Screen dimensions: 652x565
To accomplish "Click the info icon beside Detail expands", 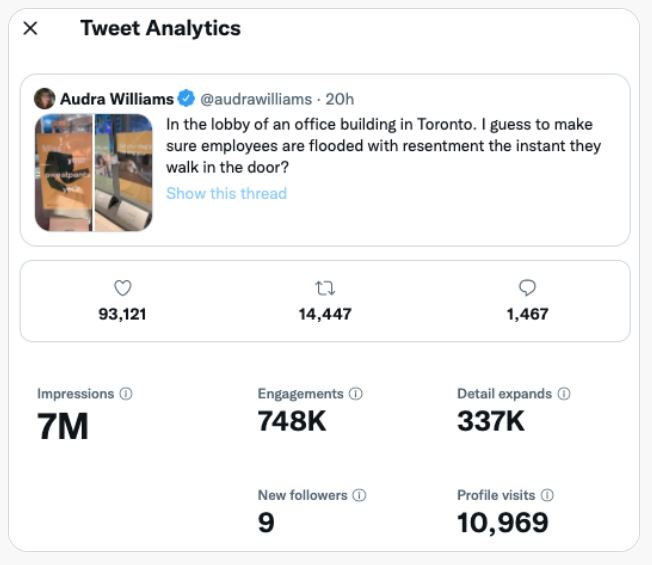I will coord(564,394).
